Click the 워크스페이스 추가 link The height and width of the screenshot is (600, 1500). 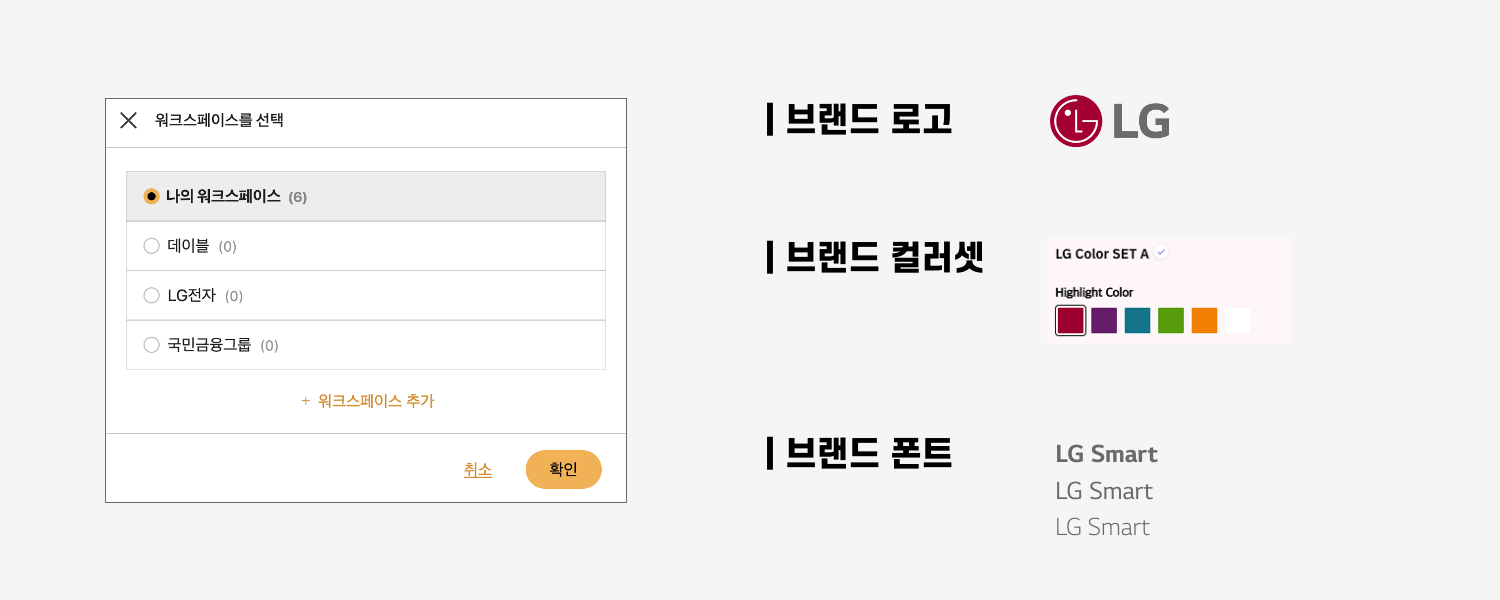click(375, 400)
